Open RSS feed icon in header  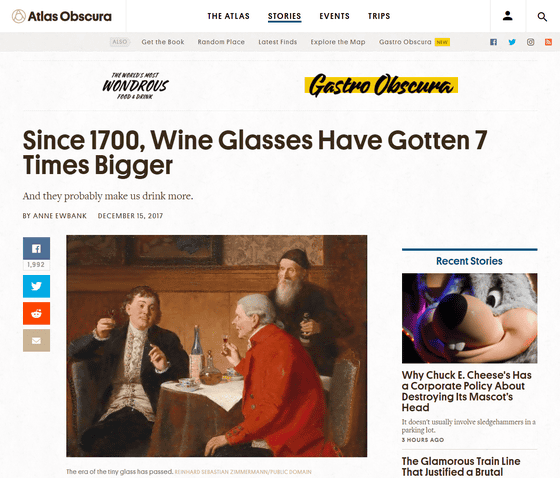548,42
